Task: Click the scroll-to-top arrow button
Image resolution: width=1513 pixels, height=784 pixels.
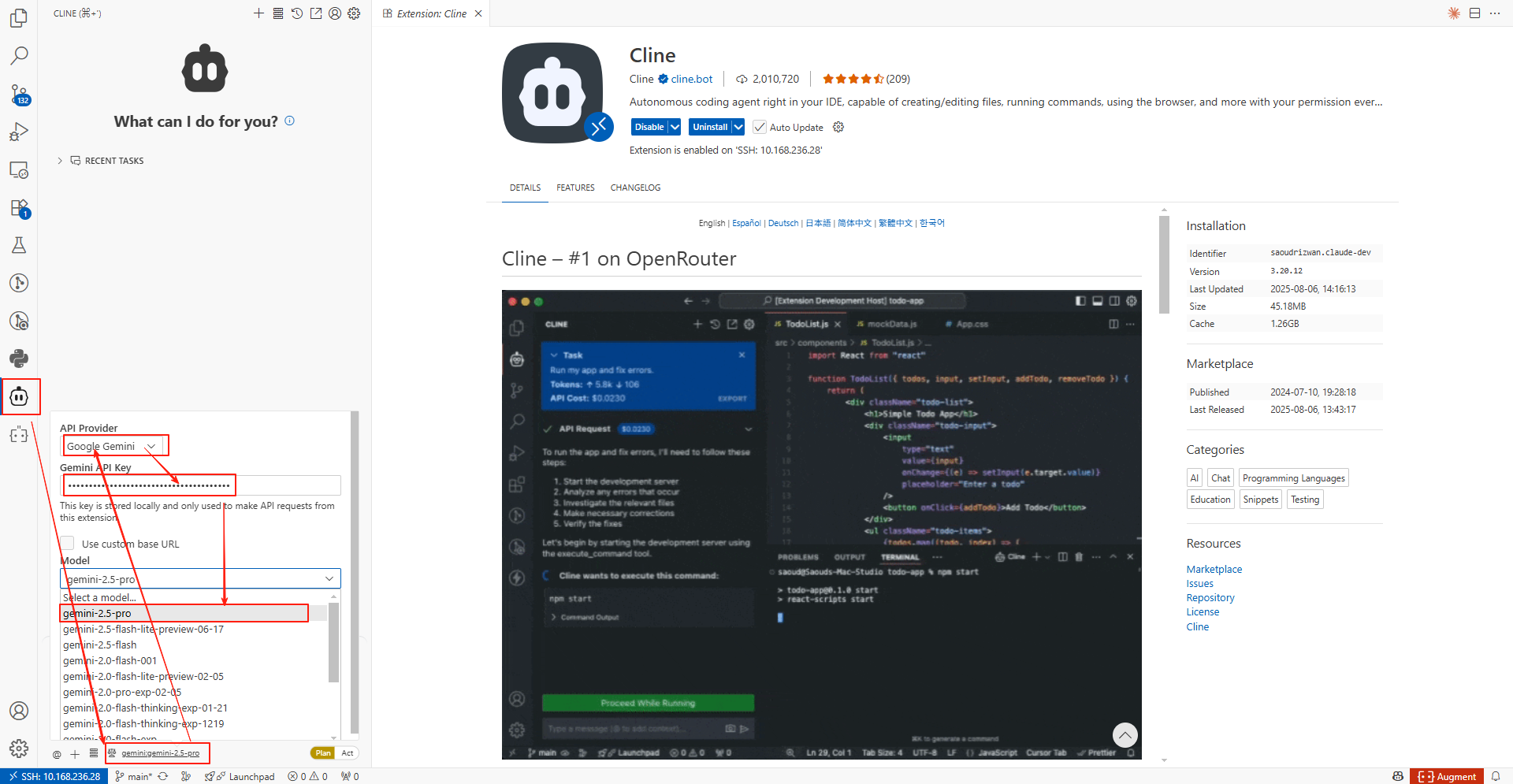Action: [x=1125, y=735]
